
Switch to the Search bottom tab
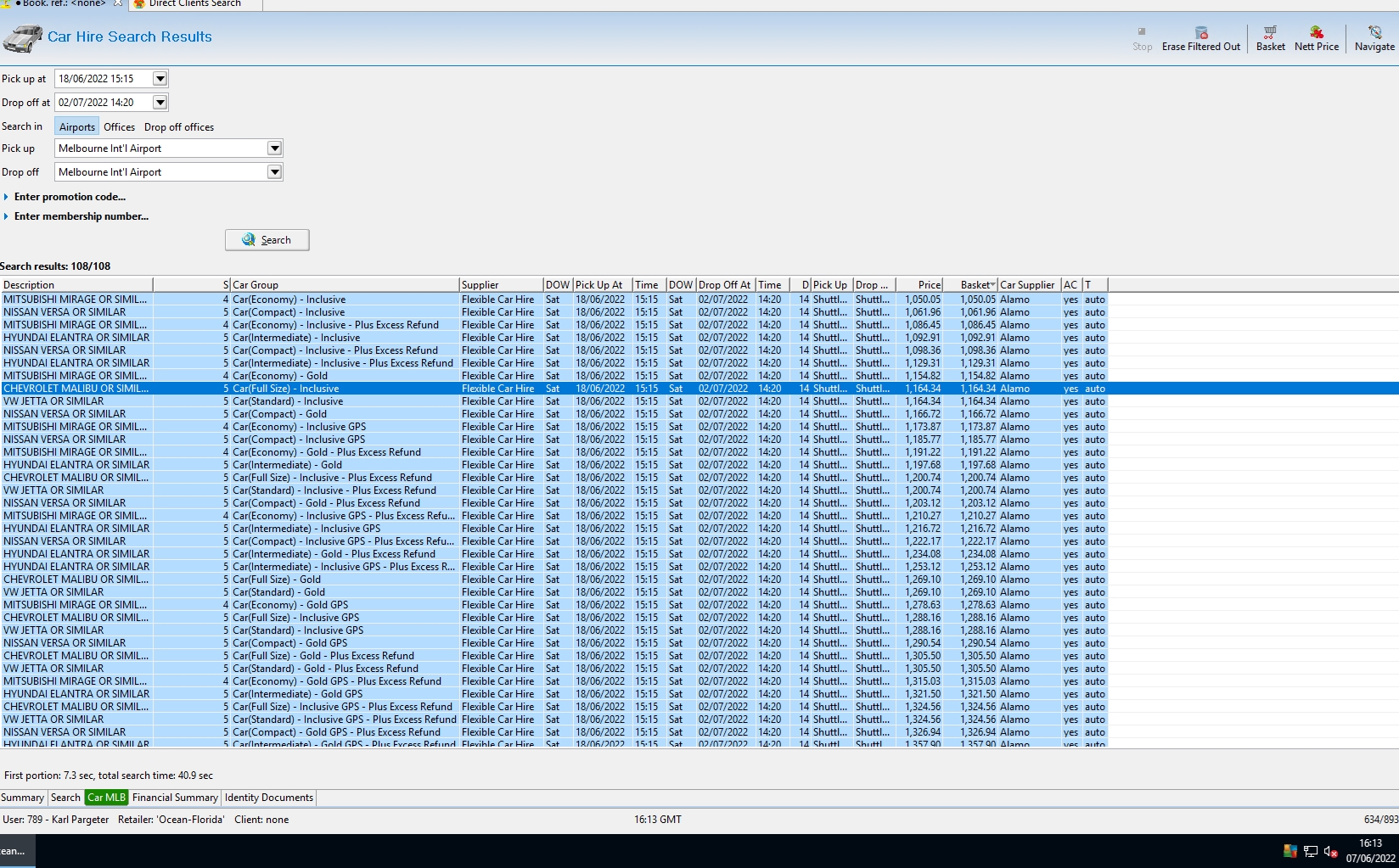coord(65,798)
